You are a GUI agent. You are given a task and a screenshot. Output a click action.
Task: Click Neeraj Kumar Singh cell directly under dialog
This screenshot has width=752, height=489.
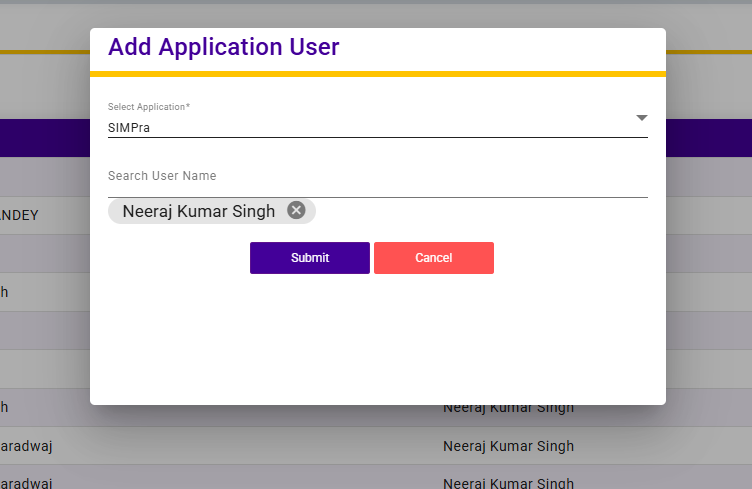click(508, 408)
